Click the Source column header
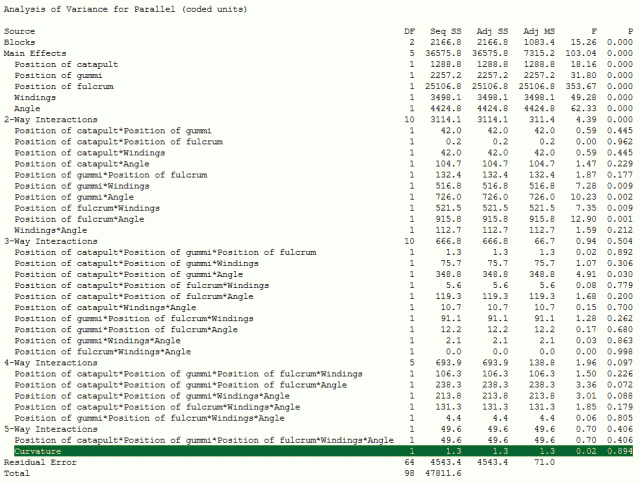640x483 pixels. pyautogui.click(x=19, y=32)
